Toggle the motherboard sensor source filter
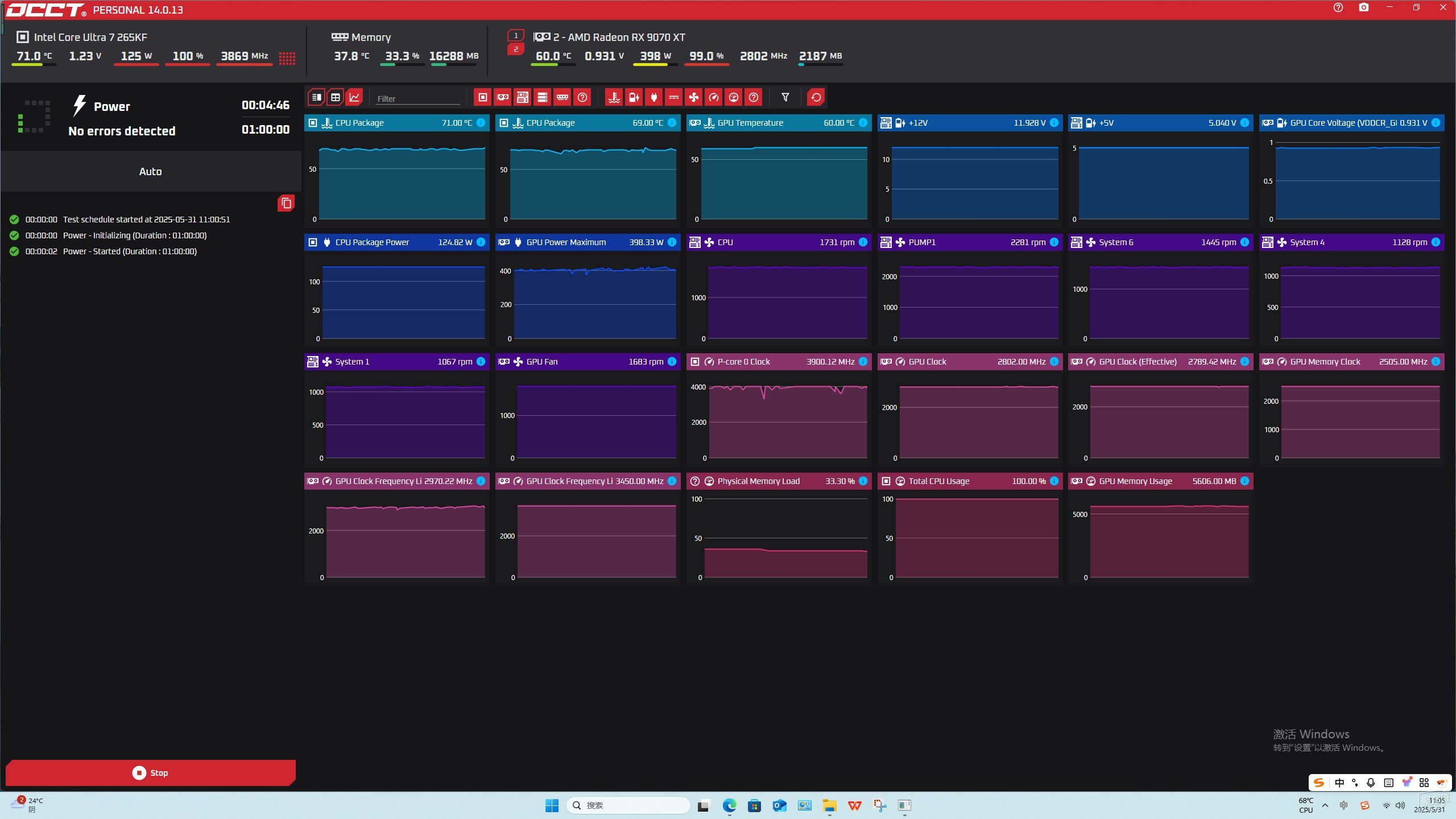 (x=523, y=97)
